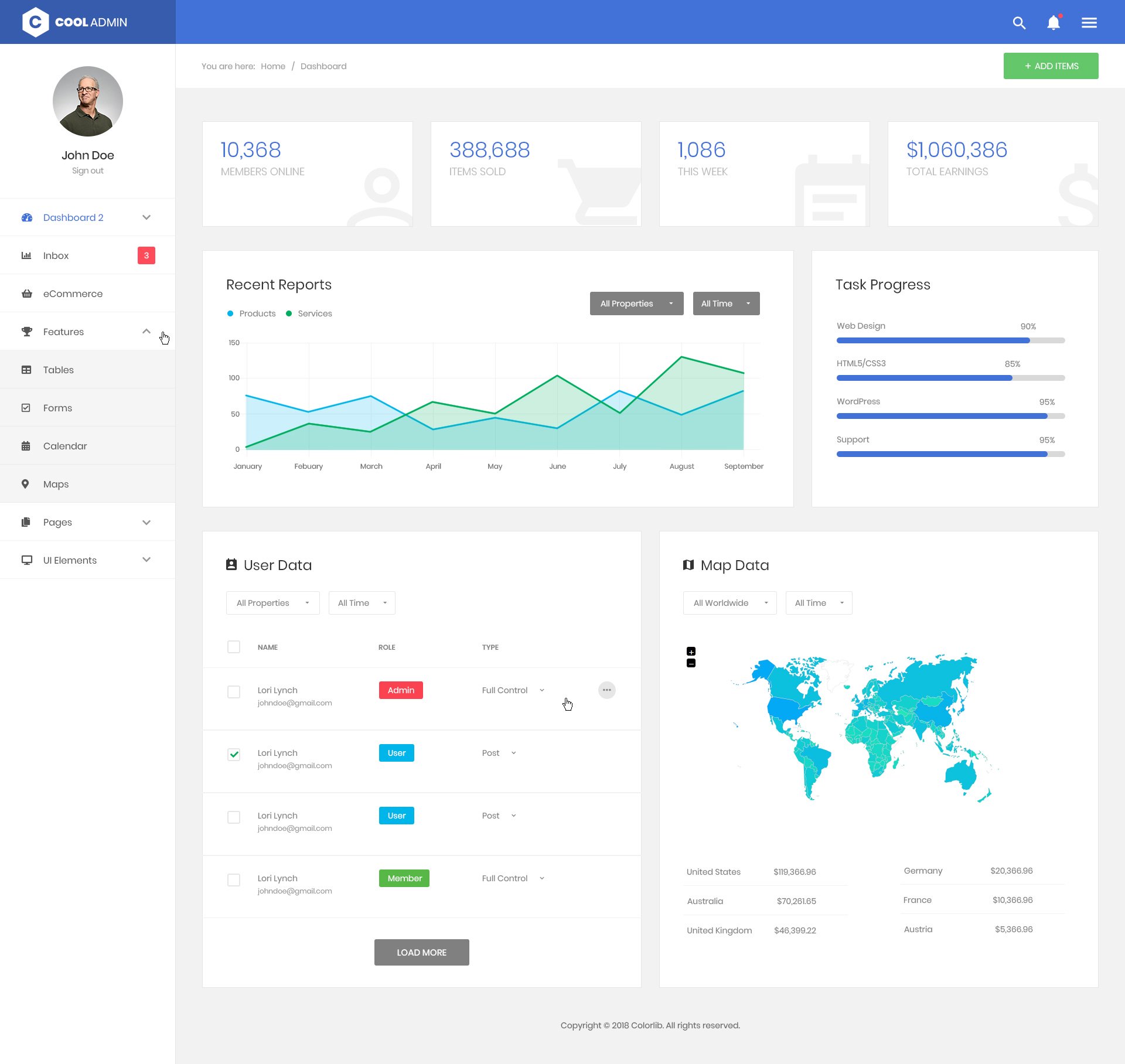
Task: Uncheck the checked Lori Lynch row checkbox
Action: coord(234,754)
